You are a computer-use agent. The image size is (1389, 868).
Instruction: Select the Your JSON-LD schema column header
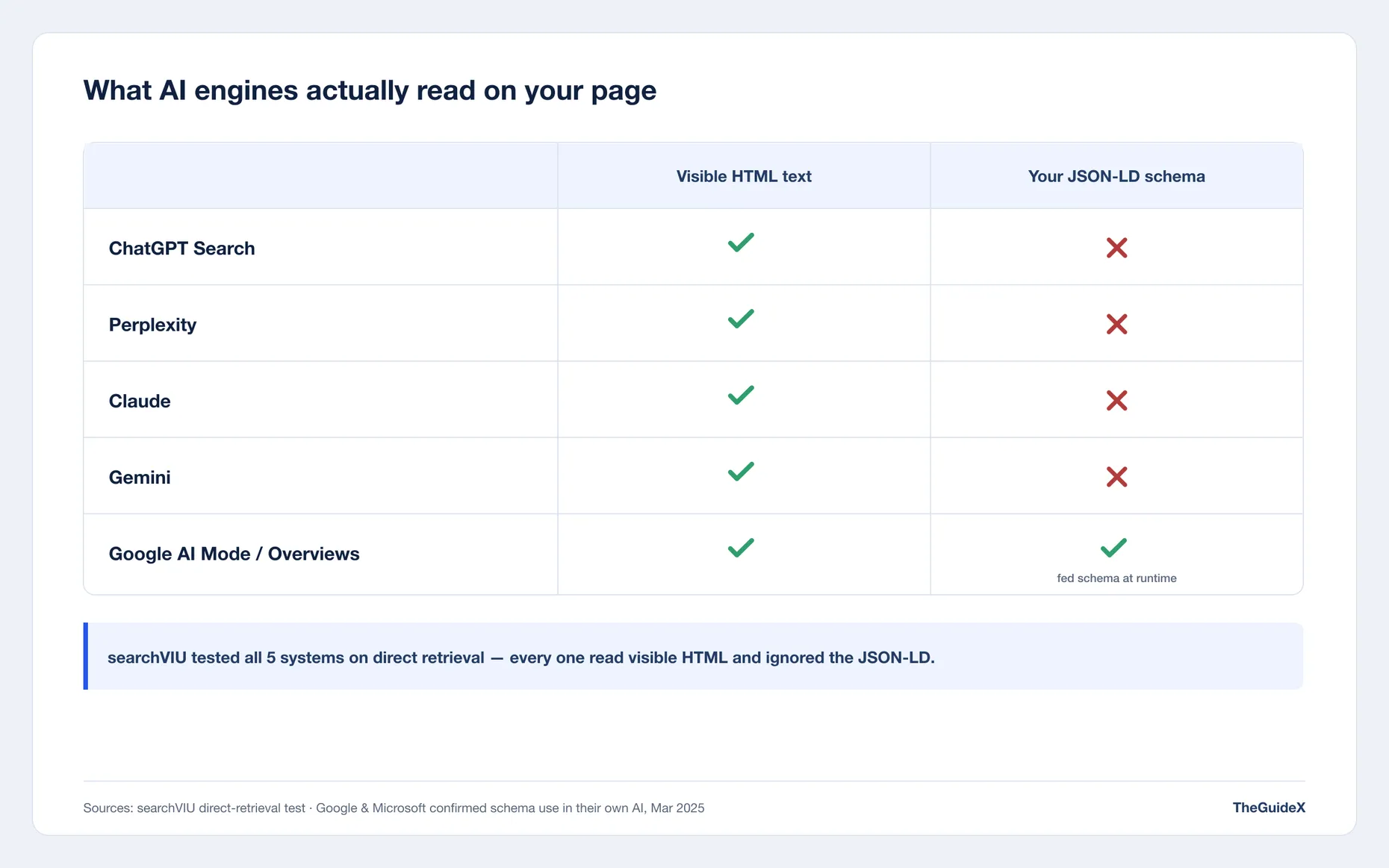[x=1116, y=176]
